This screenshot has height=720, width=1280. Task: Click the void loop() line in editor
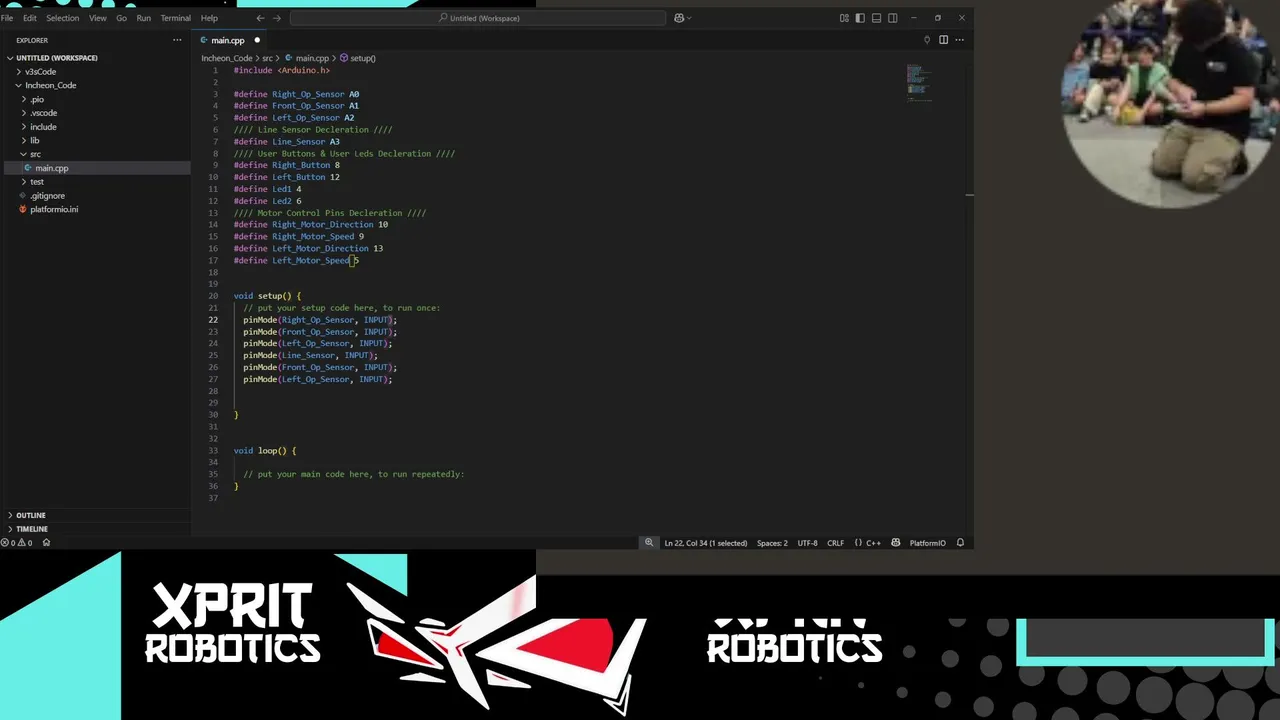[265, 451]
